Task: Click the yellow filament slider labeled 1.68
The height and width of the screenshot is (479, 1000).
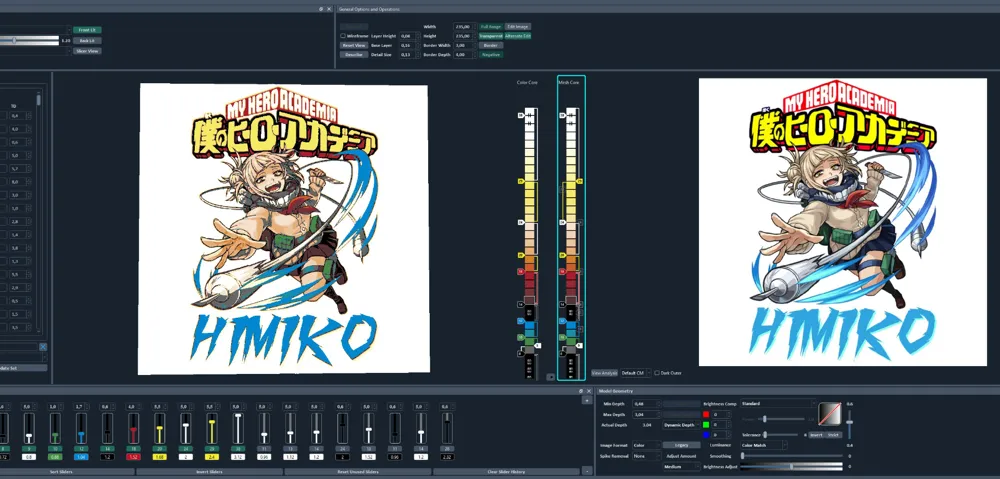Action: pyautogui.click(x=159, y=428)
